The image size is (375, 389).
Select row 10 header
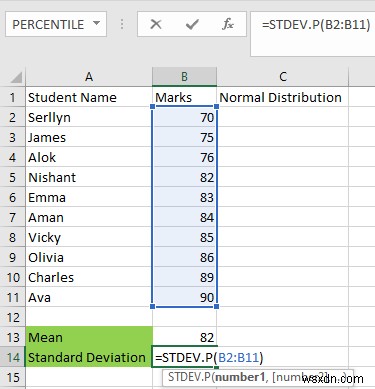coord(13,277)
